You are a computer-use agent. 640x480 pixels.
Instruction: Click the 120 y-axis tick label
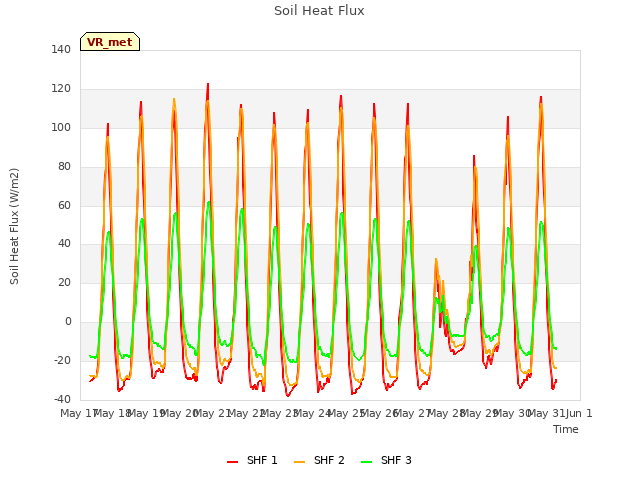coord(61,89)
